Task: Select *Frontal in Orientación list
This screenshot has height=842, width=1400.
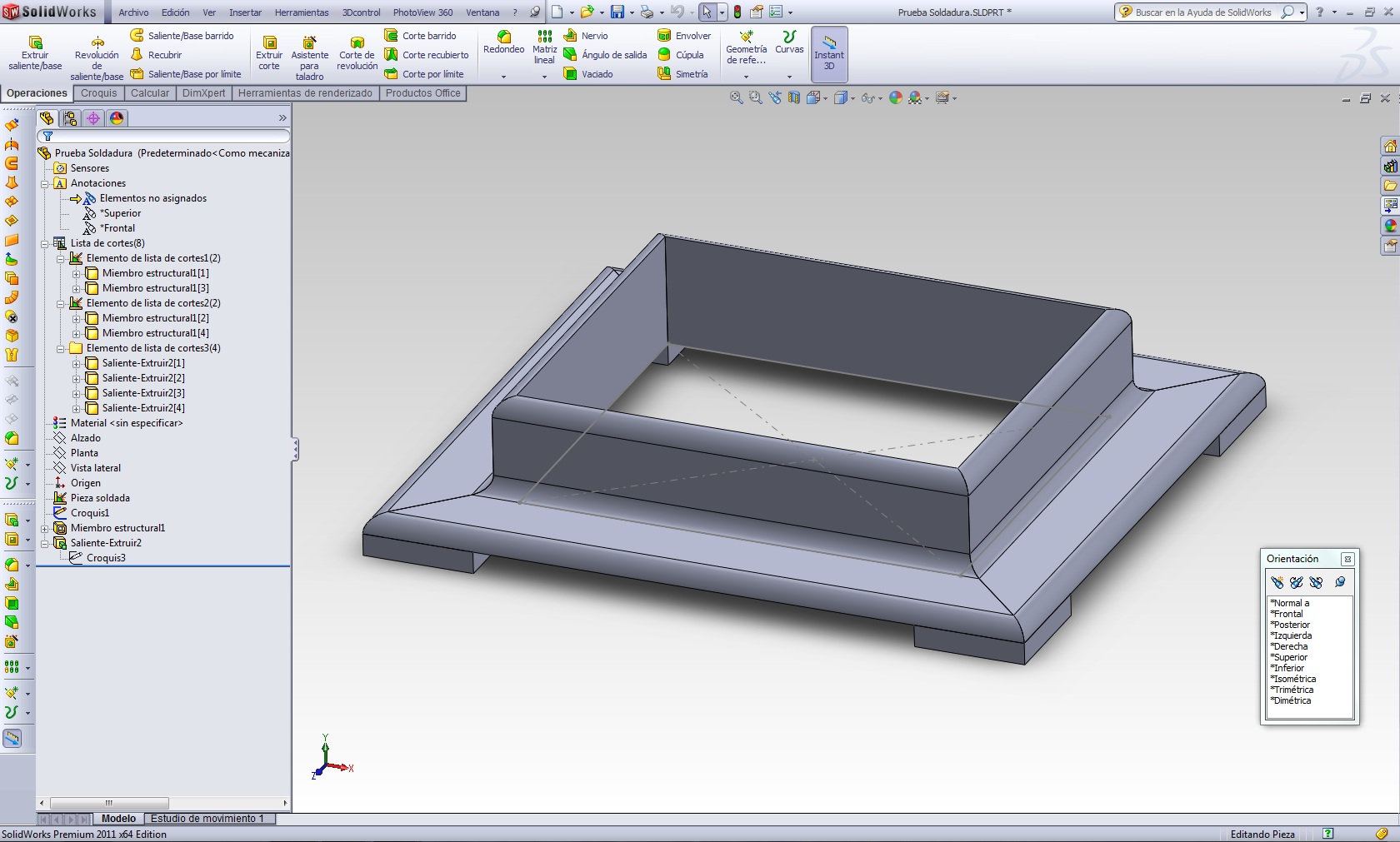Action: [1287, 614]
